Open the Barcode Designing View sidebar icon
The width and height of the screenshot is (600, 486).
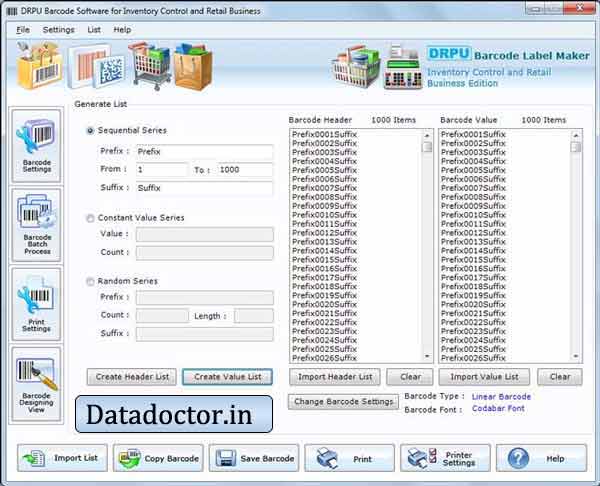(36, 384)
